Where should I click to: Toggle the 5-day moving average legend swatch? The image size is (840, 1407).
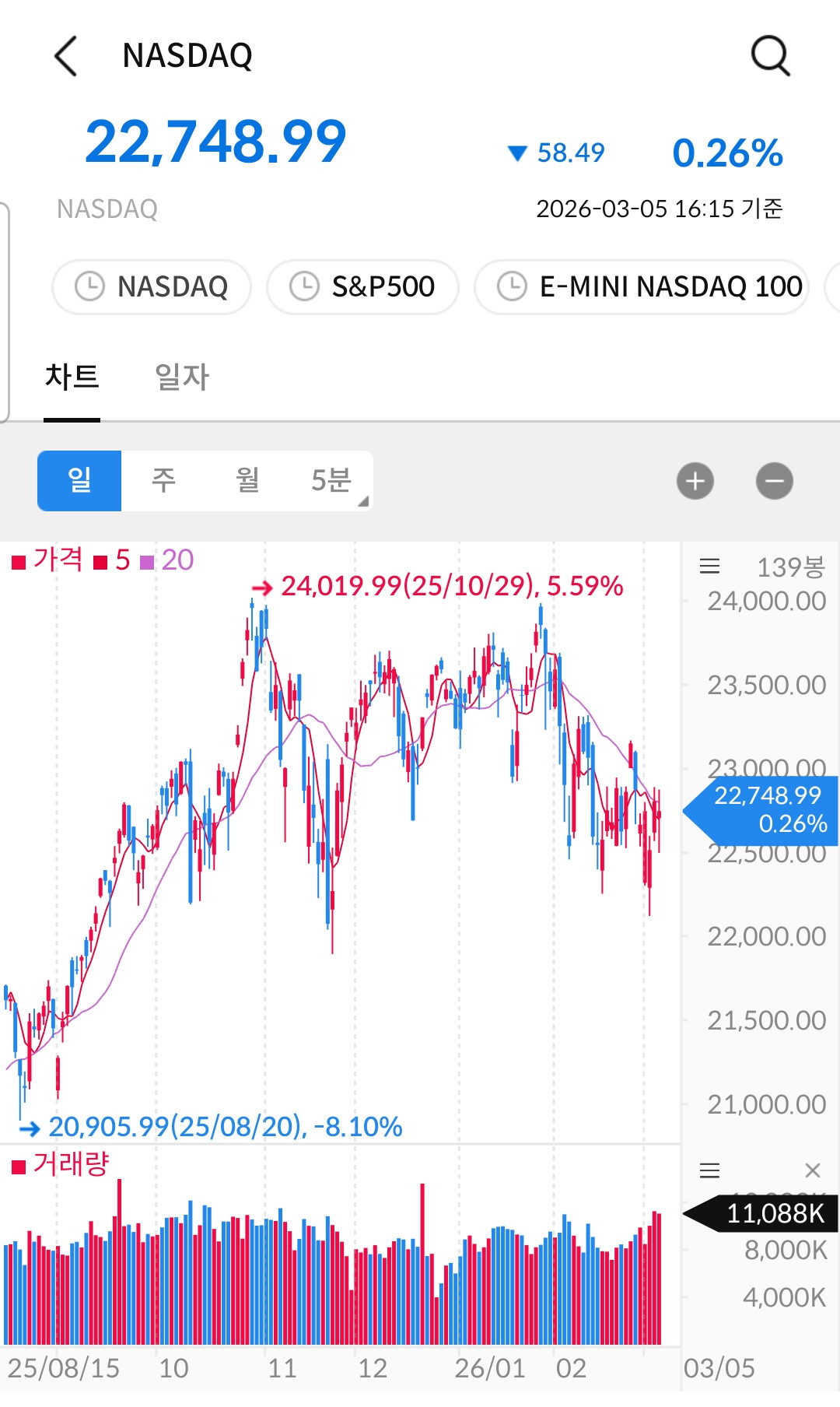pyautogui.click(x=100, y=562)
